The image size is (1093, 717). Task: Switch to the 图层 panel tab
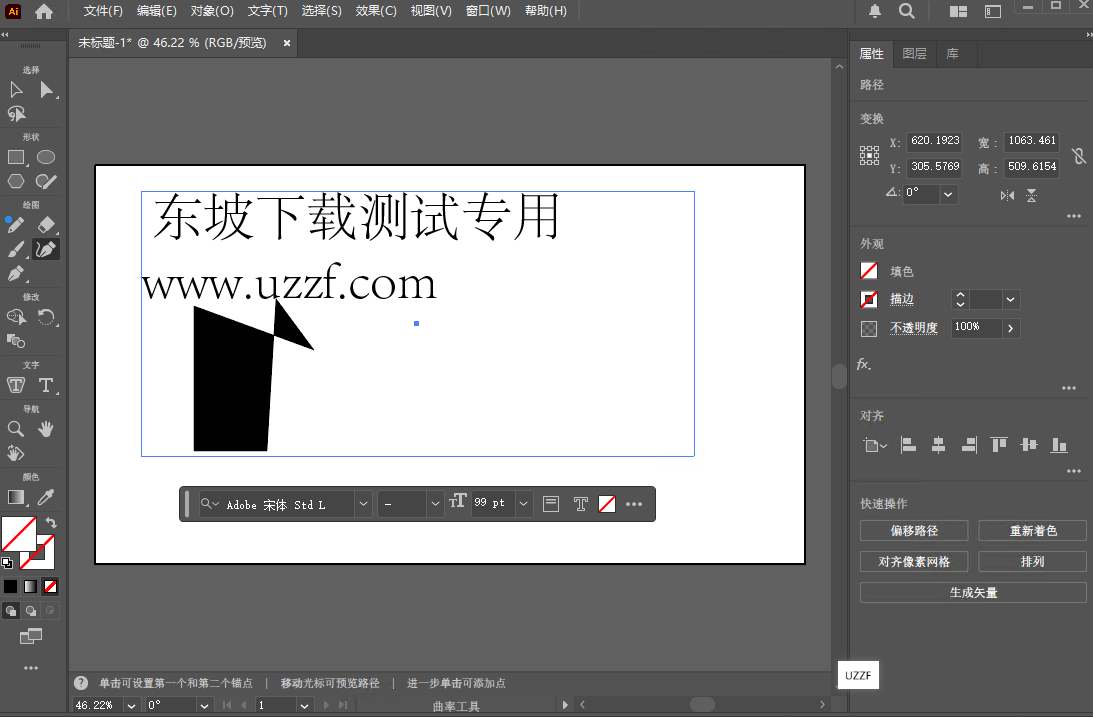click(x=914, y=54)
